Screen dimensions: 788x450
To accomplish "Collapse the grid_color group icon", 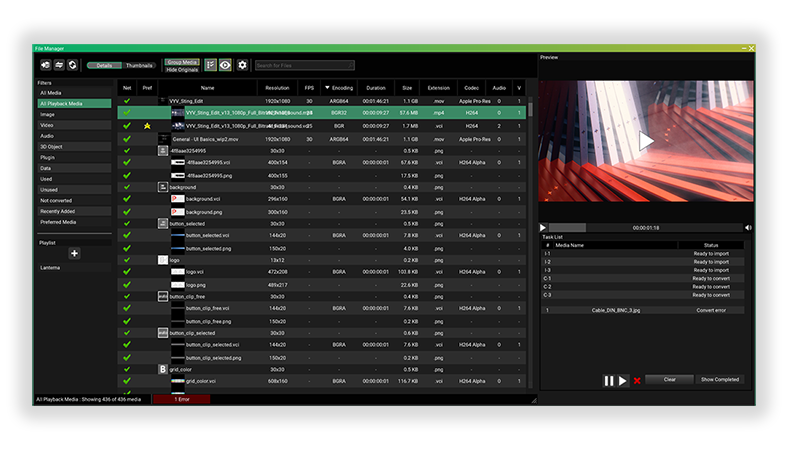I will coord(163,369).
